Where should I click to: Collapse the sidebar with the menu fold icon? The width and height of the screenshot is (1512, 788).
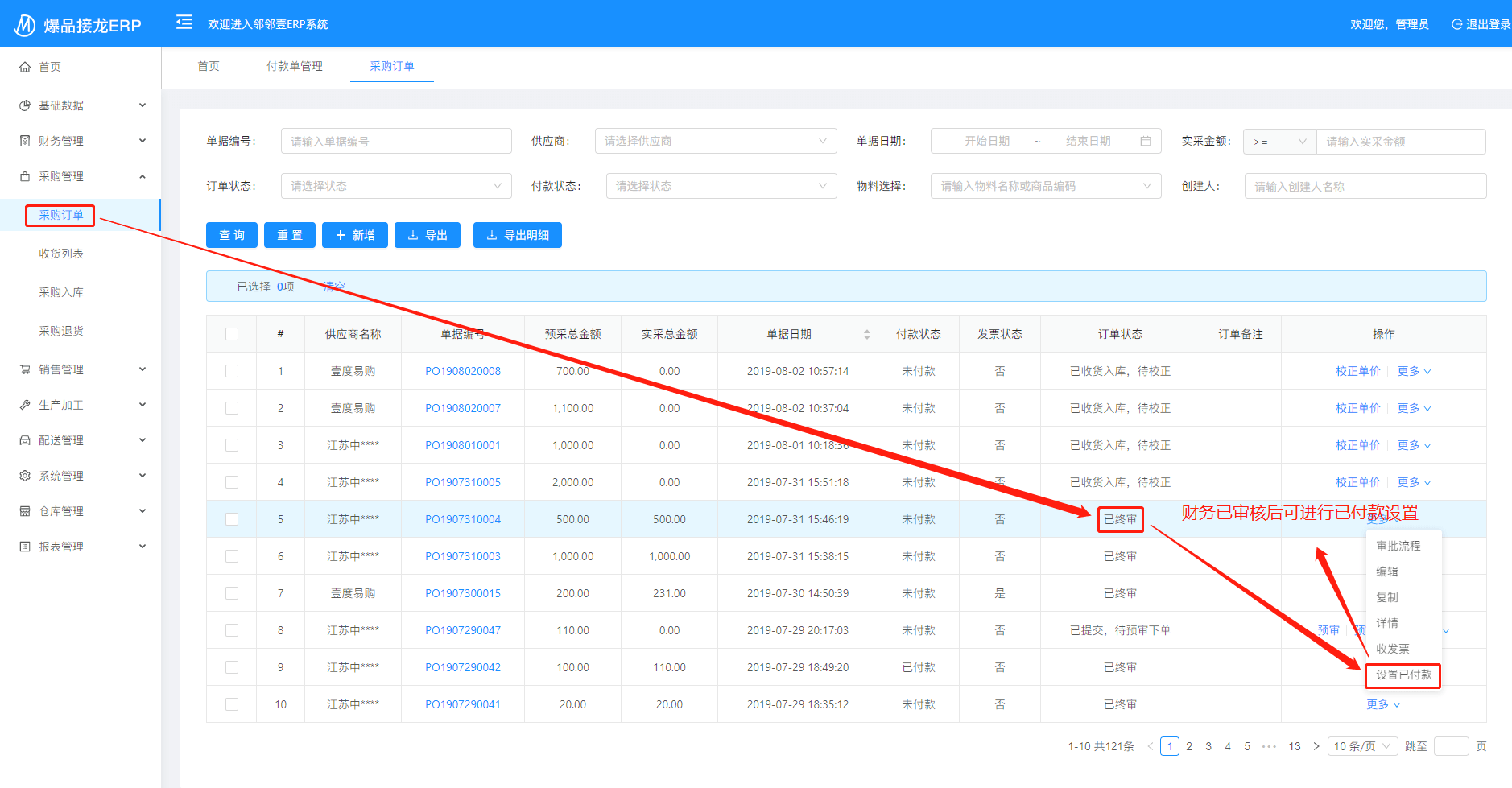[x=184, y=22]
